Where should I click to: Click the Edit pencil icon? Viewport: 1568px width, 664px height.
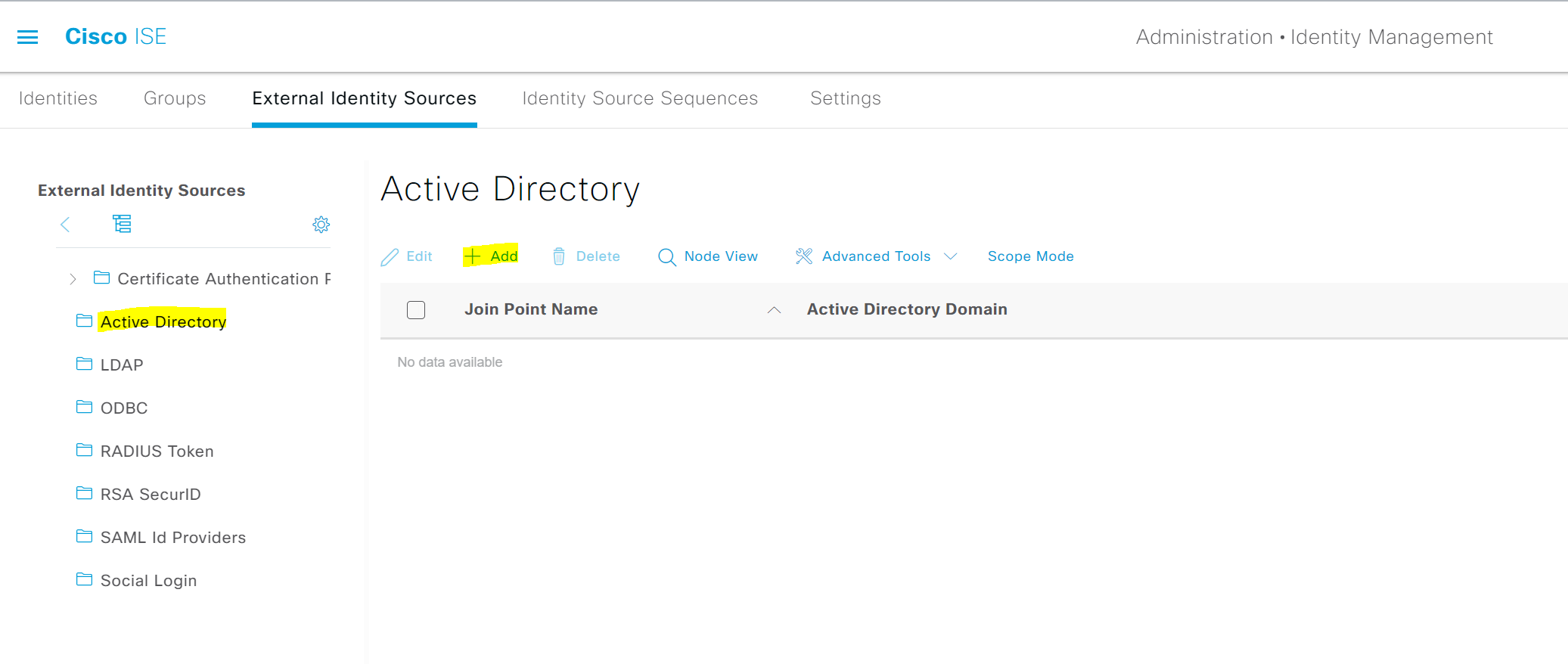pyautogui.click(x=390, y=257)
